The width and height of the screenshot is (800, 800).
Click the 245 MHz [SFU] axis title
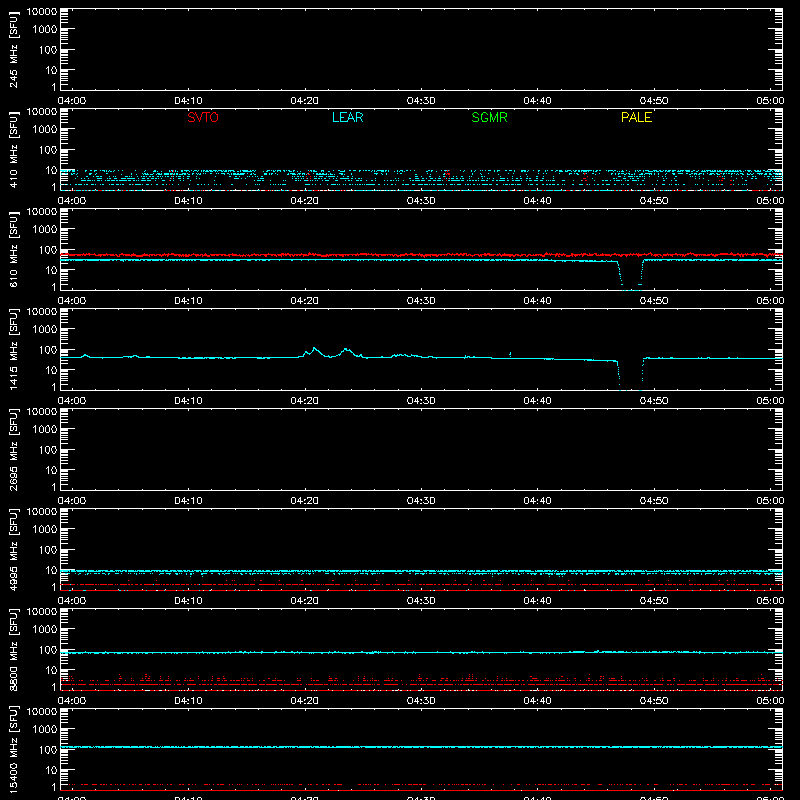click(x=13, y=49)
